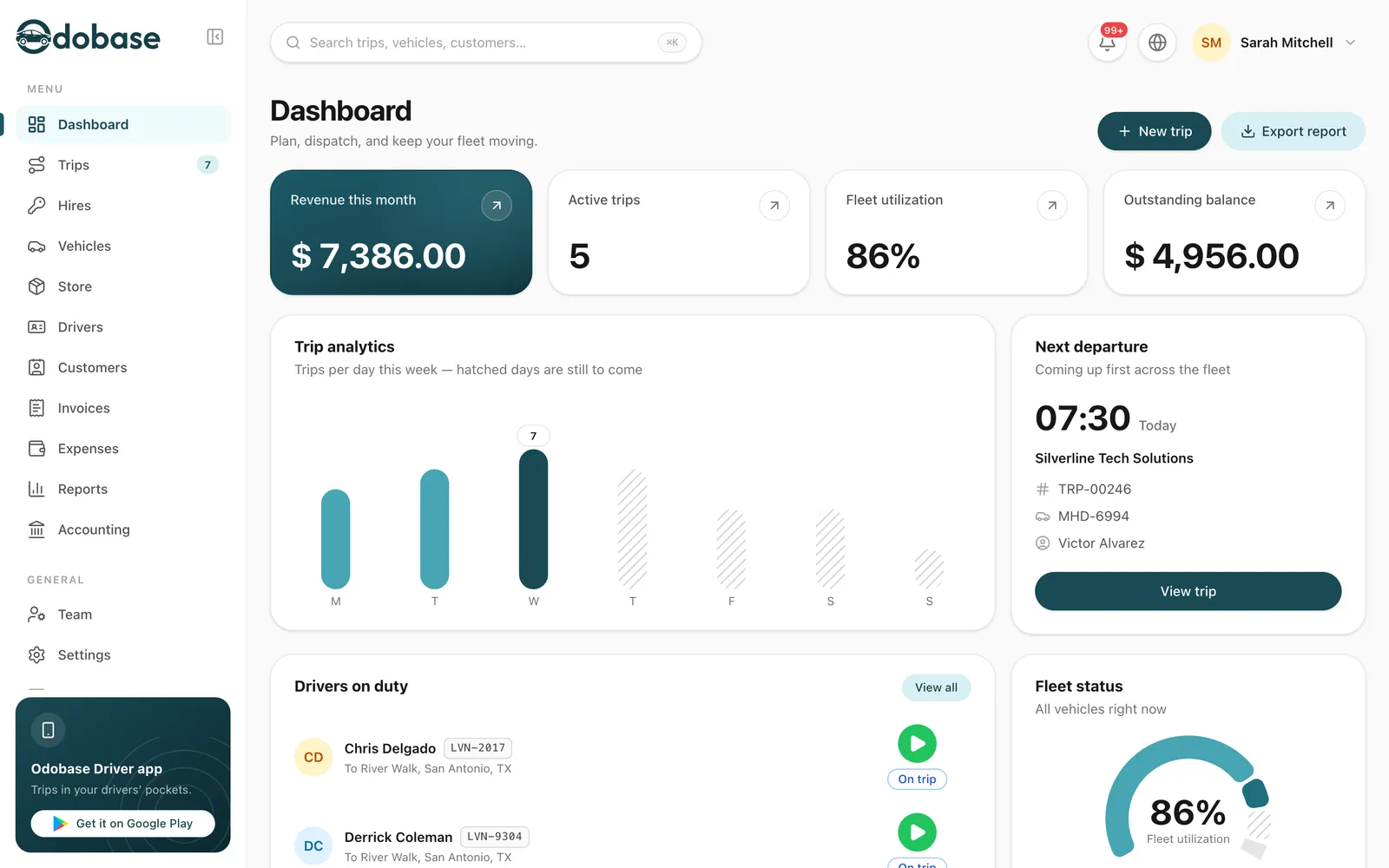Viewport: 1389px width, 868px height.
Task: Open Accounting page
Action: [123, 529]
